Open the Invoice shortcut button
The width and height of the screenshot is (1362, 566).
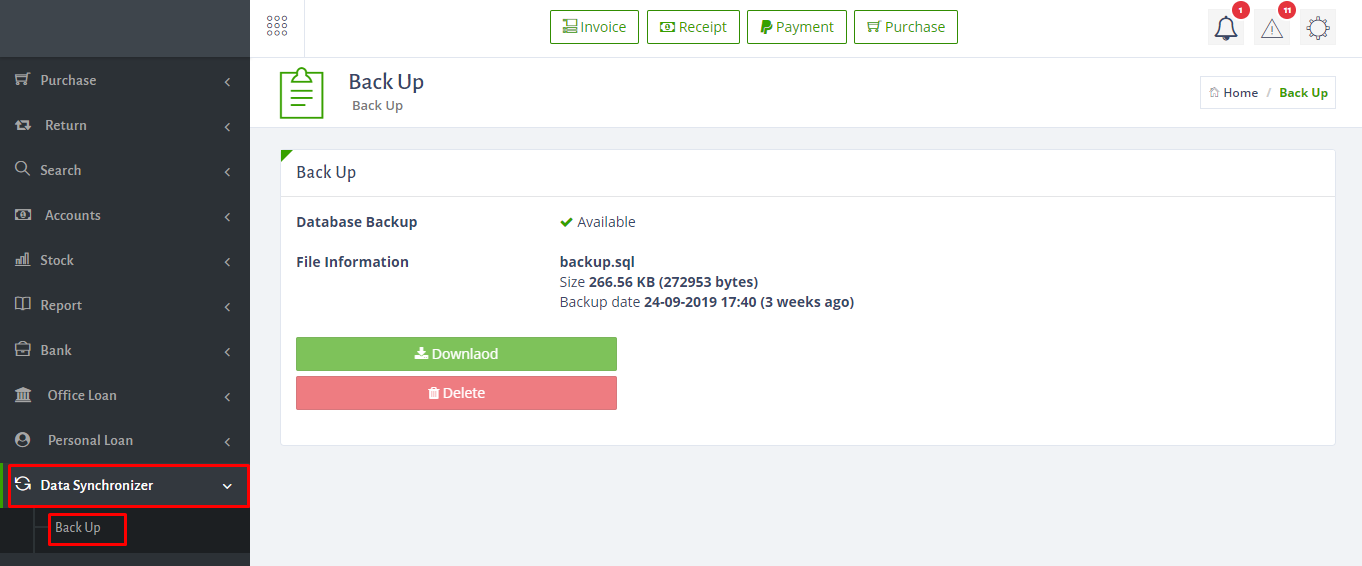(x=594, y=27)
